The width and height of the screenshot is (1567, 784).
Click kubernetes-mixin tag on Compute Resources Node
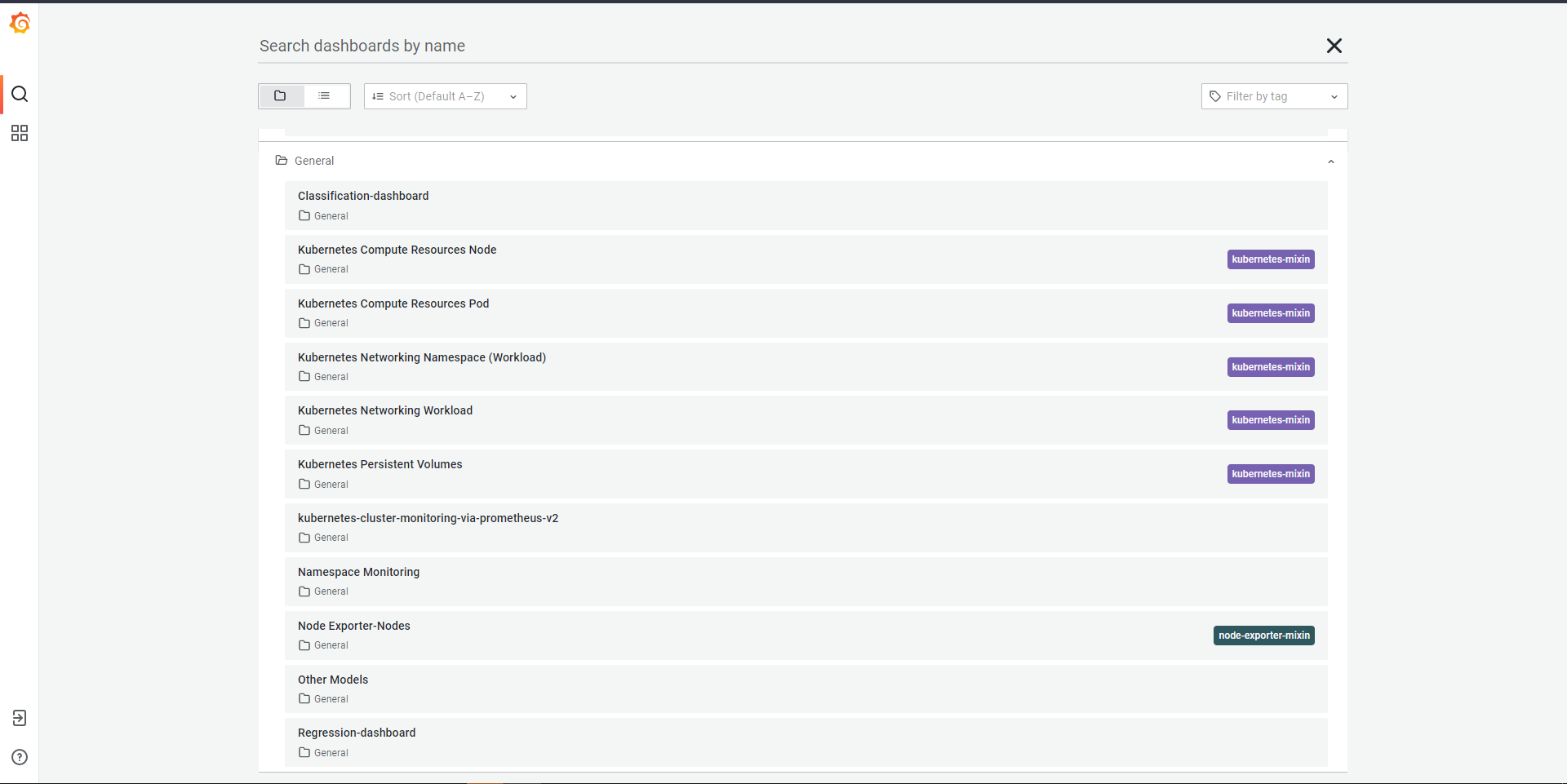[1271, 259]
